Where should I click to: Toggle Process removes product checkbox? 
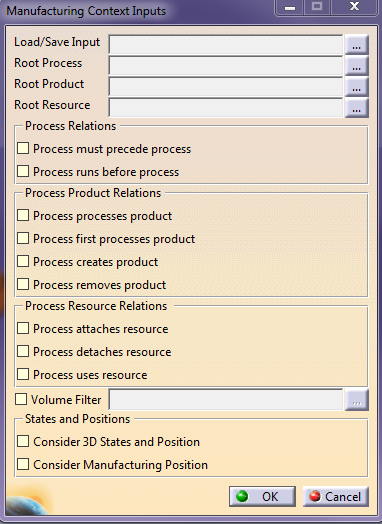23,284
